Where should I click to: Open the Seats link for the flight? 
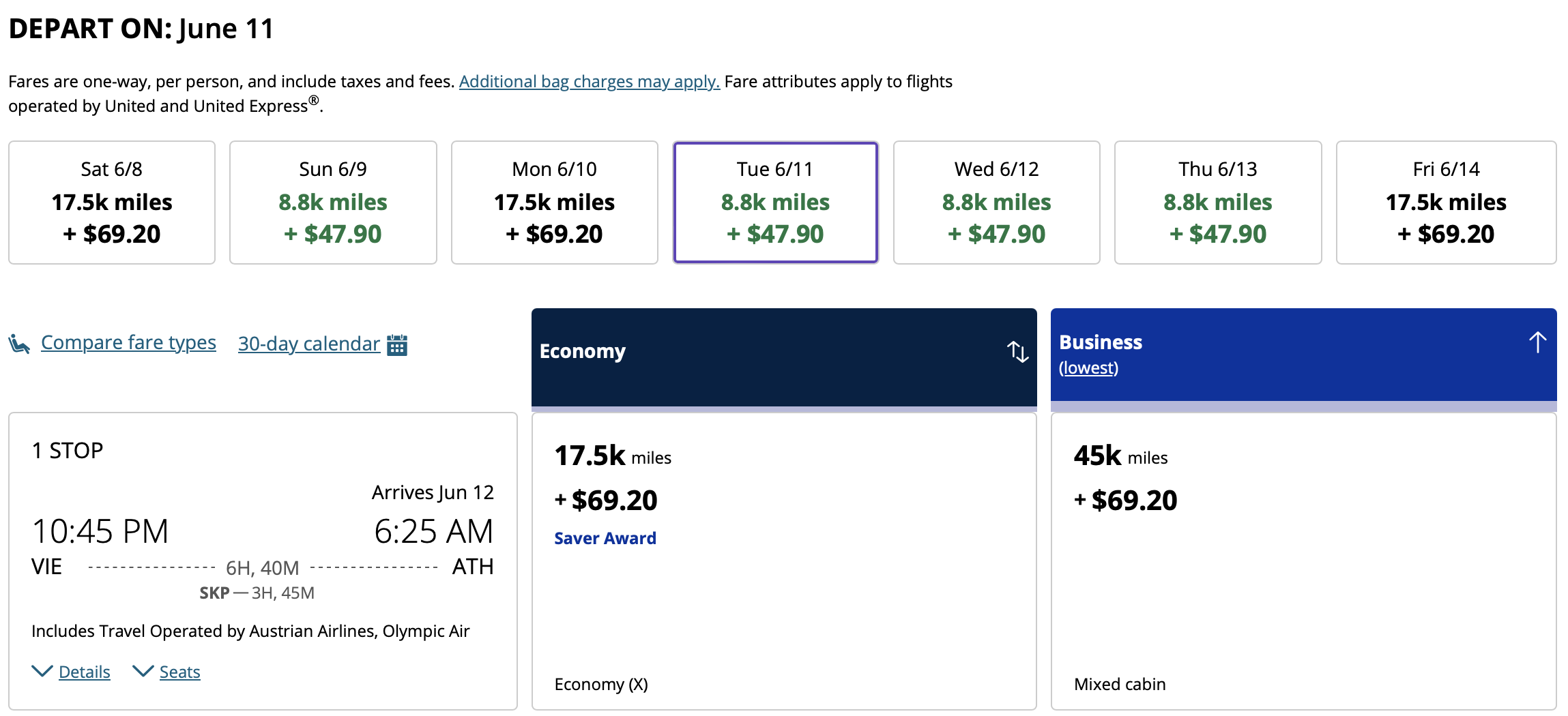[x=180, y=672]
